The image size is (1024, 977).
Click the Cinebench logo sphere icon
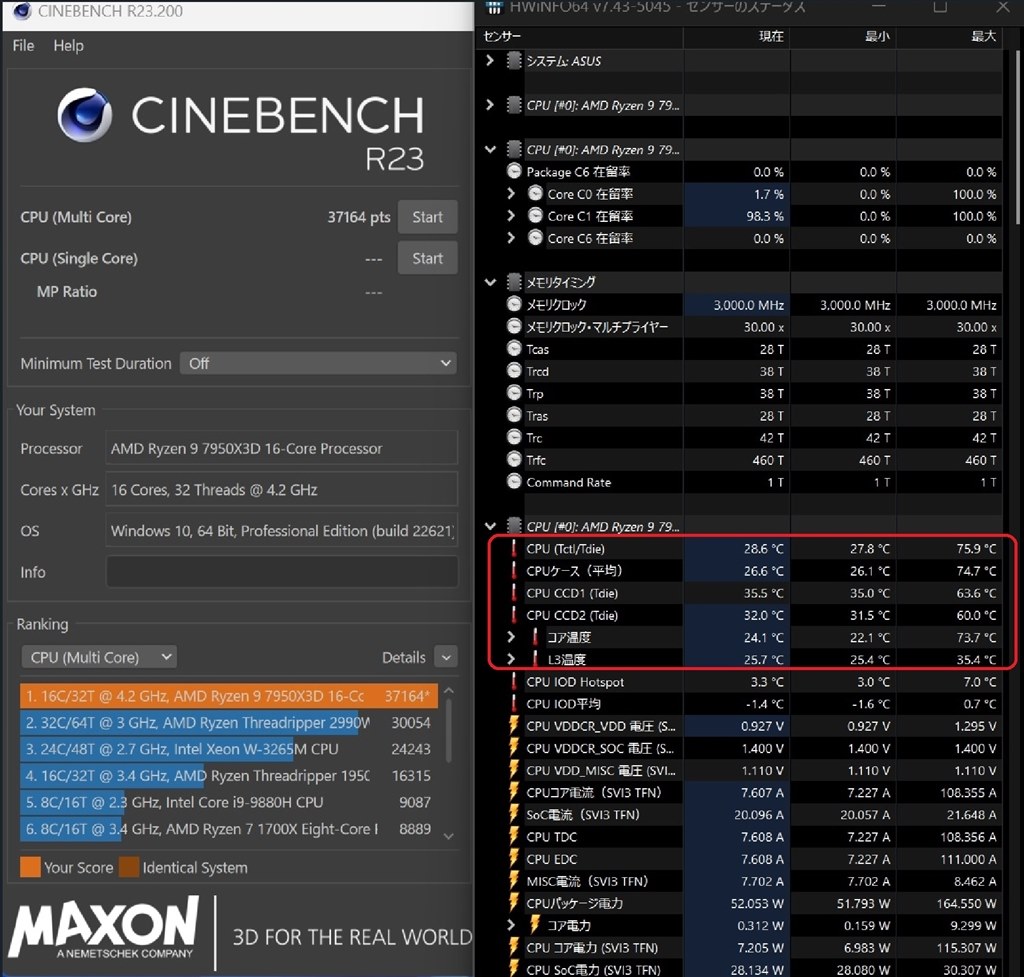coord(84,115)
